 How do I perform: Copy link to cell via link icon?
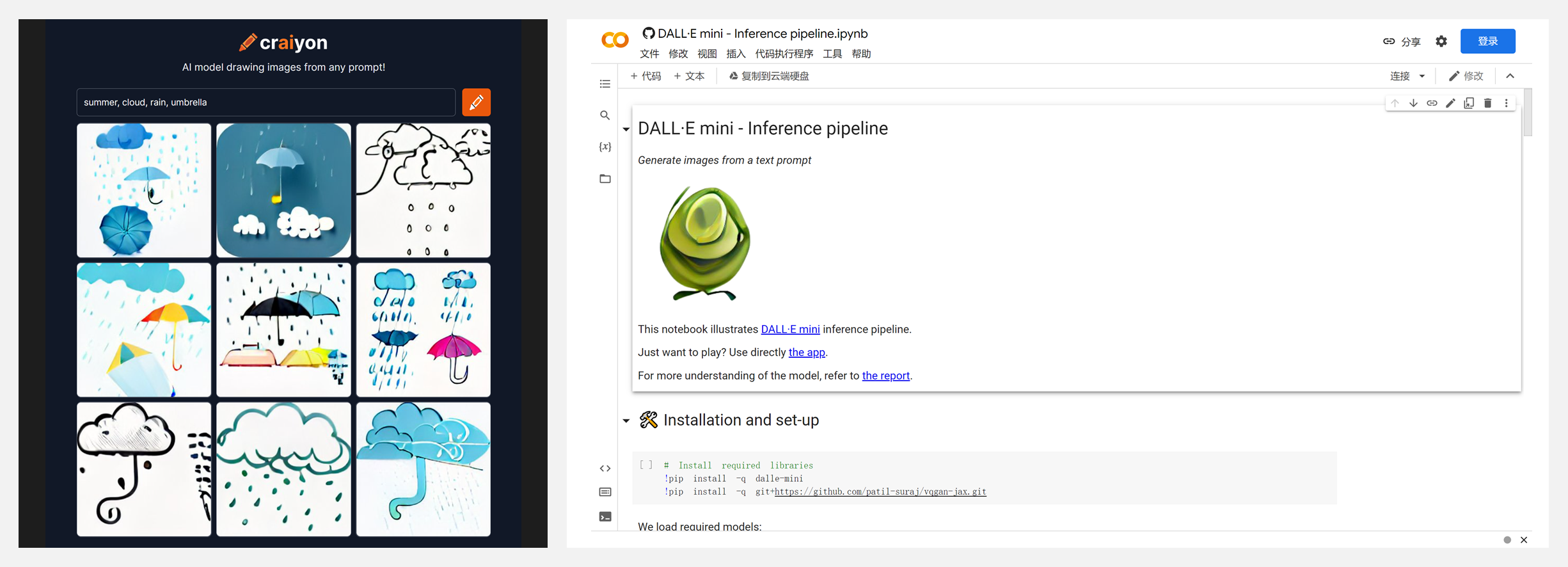pyautogui.click(x=1432, y=103)
